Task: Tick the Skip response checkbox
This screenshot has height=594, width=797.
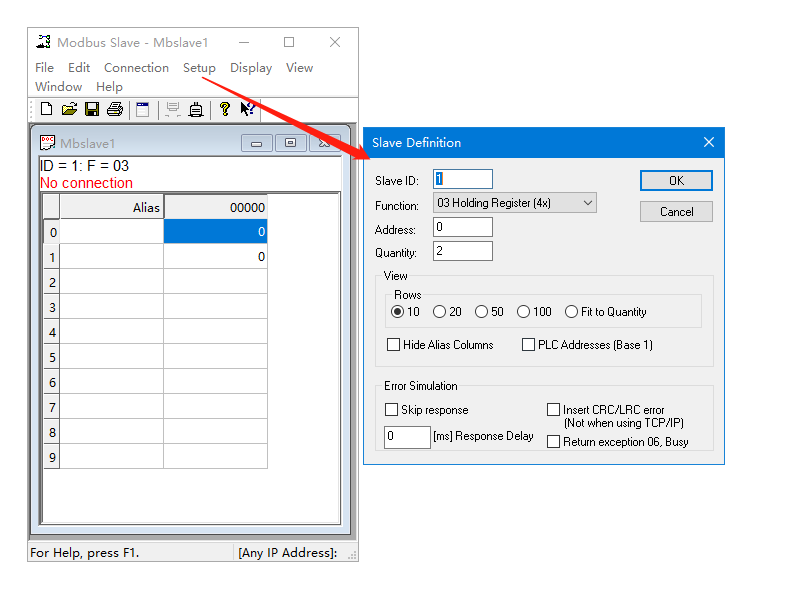Action: (x=392, y=410)
